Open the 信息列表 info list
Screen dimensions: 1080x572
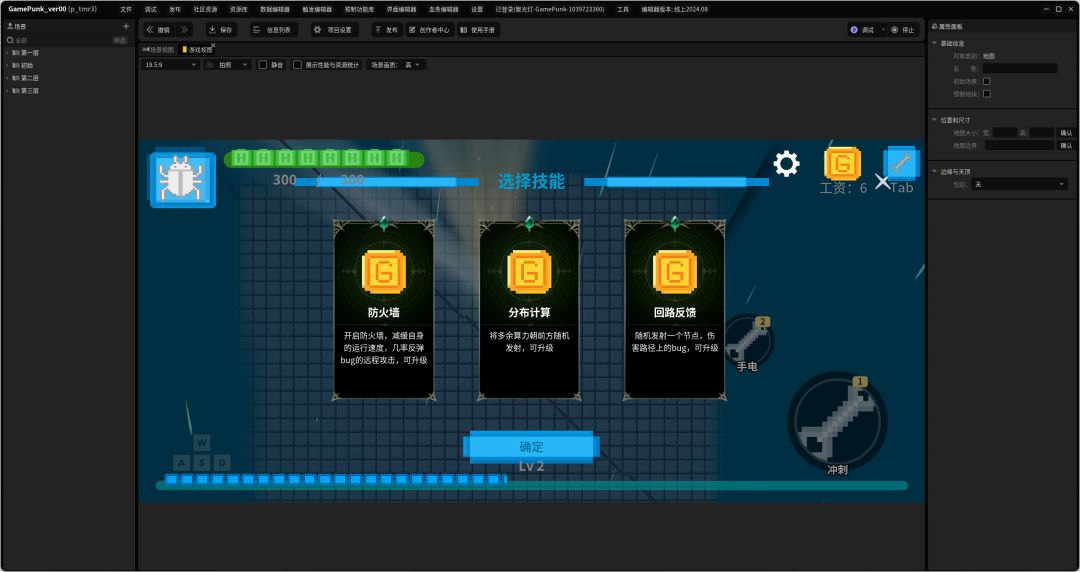(273, 30)
